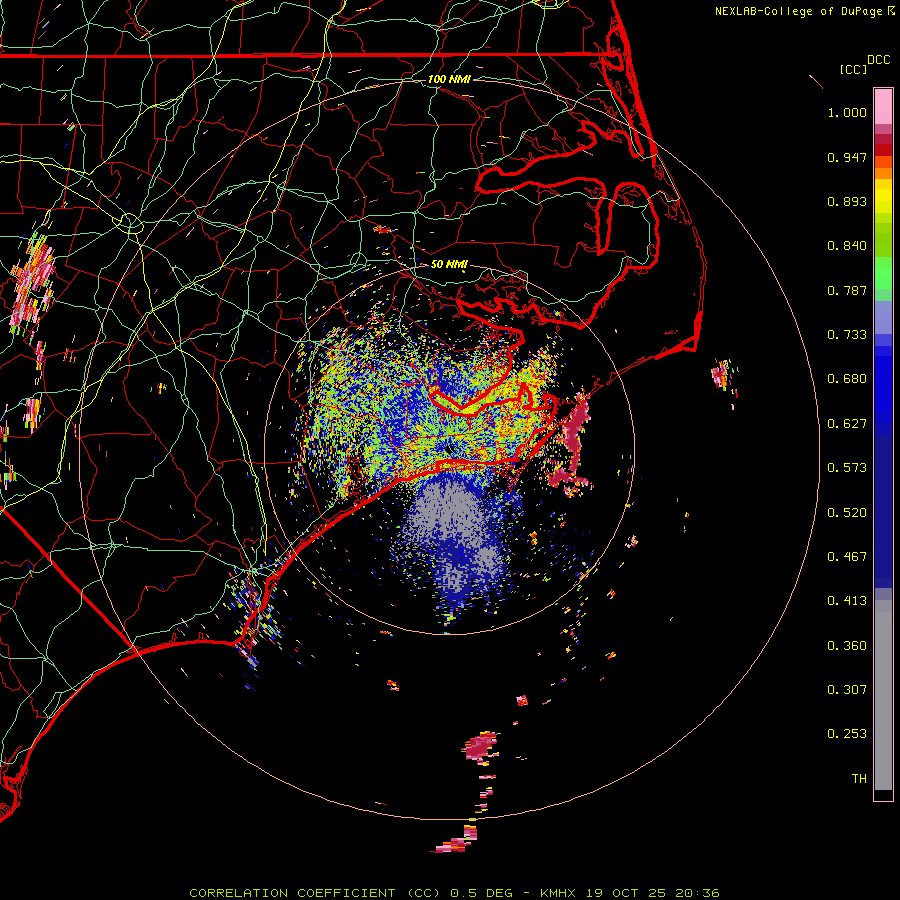
Task: Click the TH threshold label
Action: [x=859, y=779]
